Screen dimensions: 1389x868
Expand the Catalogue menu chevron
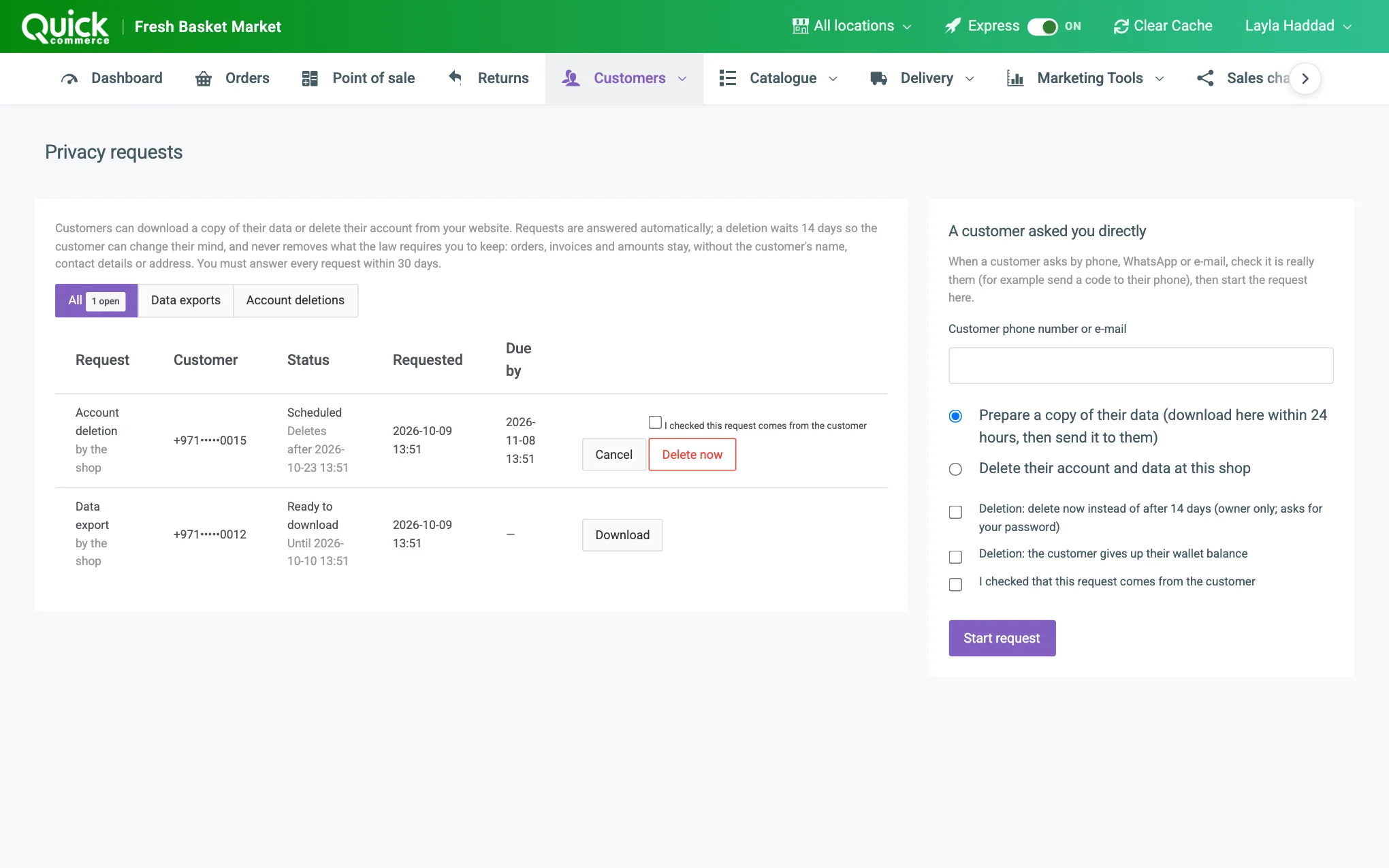point(833,79)
